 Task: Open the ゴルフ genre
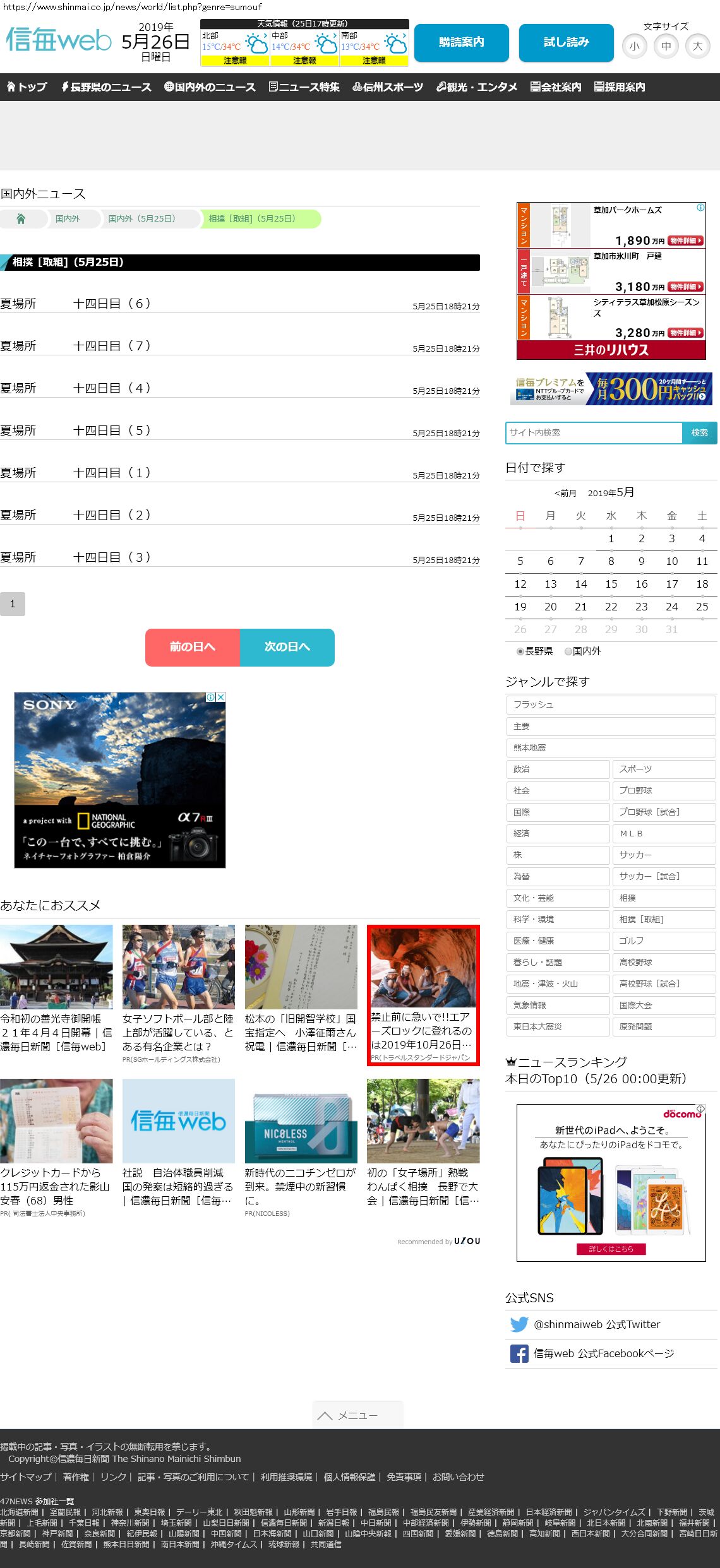coord(664,941)
